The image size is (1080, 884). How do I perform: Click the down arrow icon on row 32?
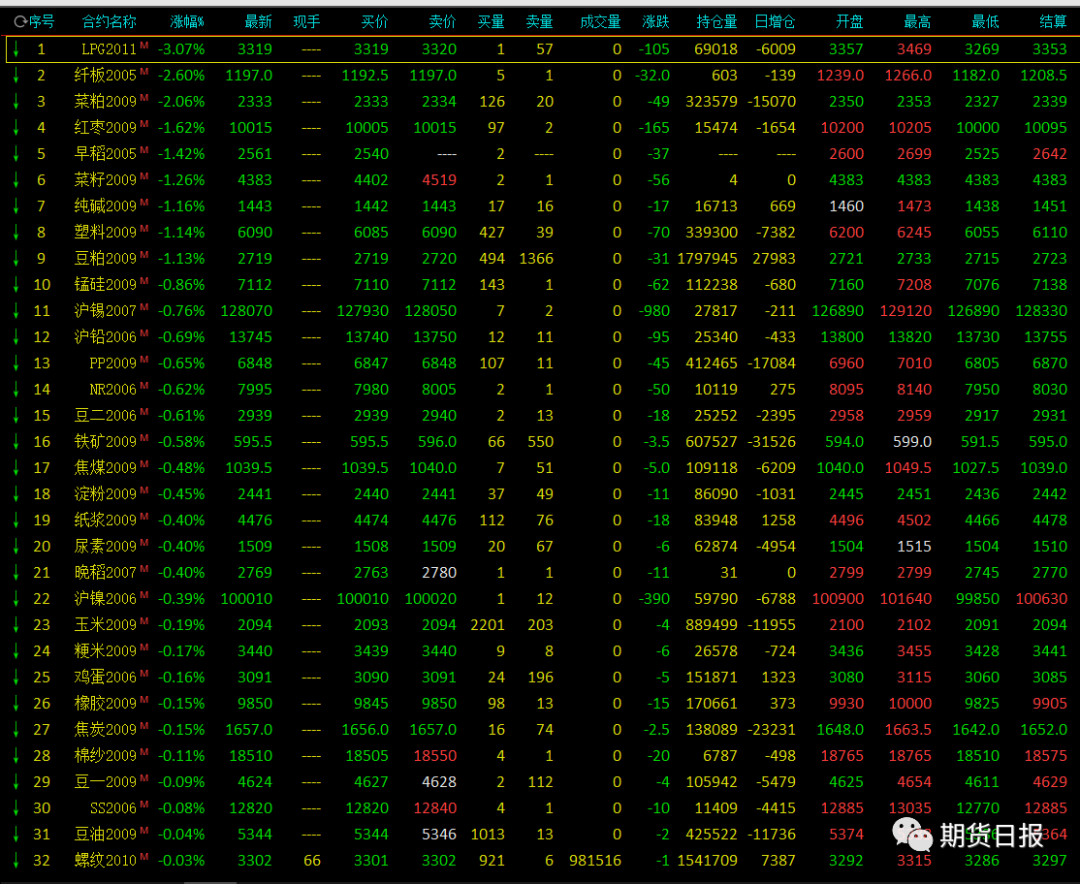click(16, 861)
